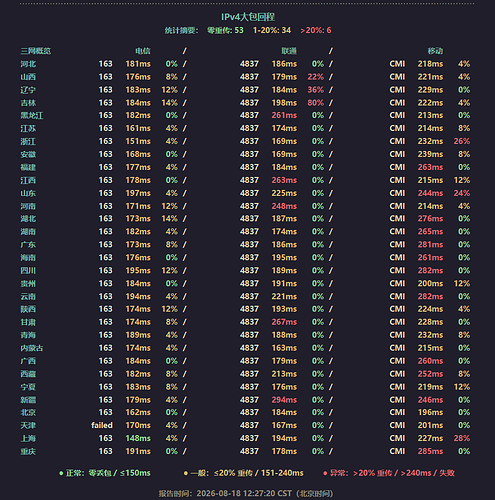This screenshot has height=500, width=495.
Task: Click the 14% 电信 value in 湖北 row
Action: pos(169,218)
